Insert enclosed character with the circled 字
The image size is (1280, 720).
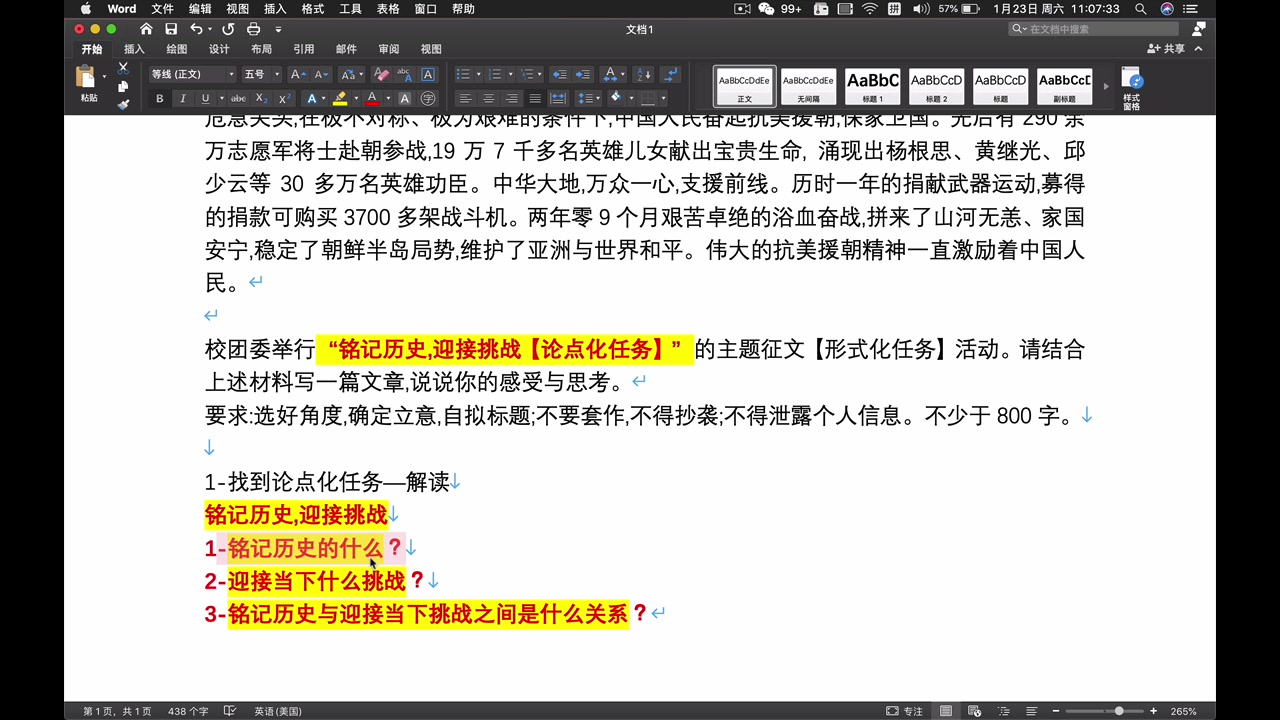click(428, 98)
